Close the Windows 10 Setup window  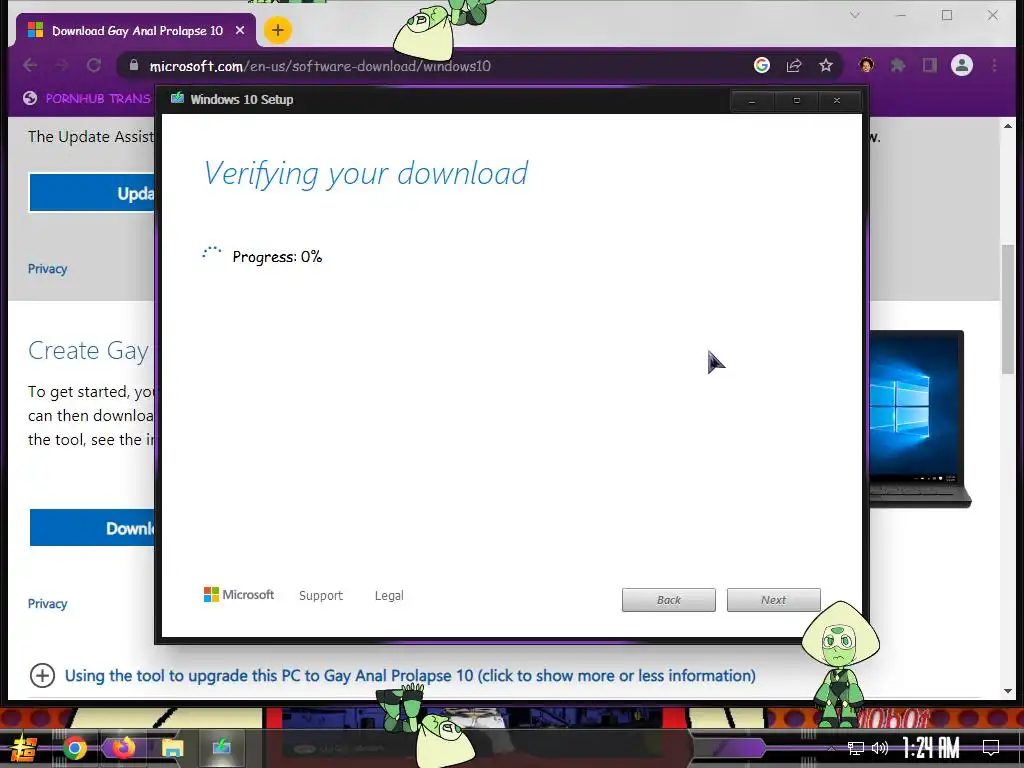tap(837, 101)
